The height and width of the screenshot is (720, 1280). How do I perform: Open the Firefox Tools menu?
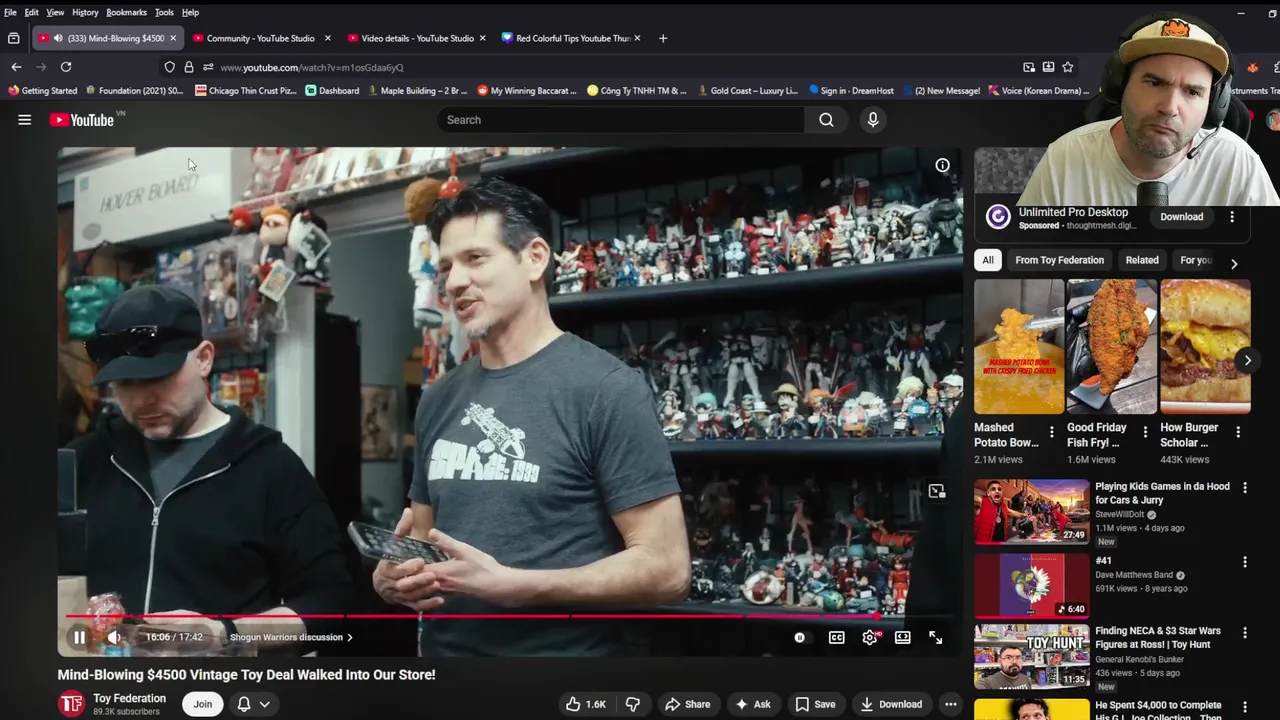pos(164,12)
